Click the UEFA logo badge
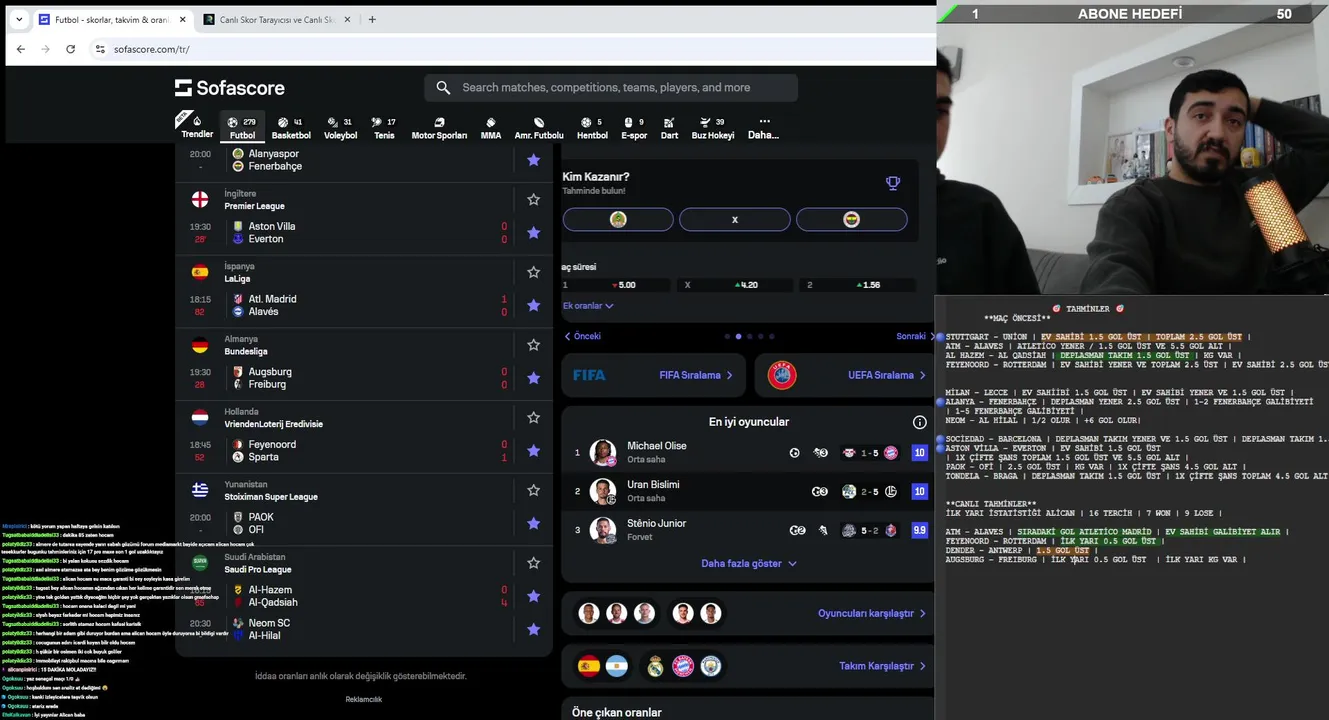The height and width of the screenshot is (720, 1329). tap(782, 375)
